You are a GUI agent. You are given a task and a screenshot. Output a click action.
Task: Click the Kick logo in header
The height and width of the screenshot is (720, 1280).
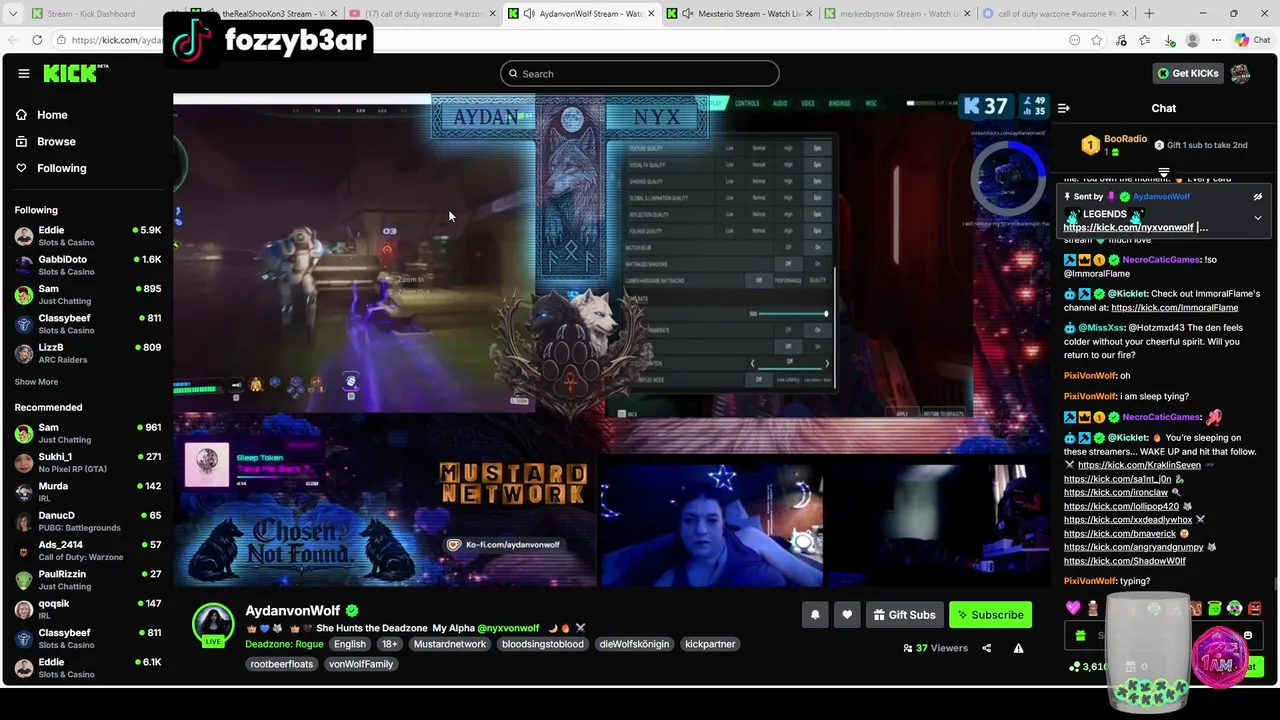click(x=76, y=73)
